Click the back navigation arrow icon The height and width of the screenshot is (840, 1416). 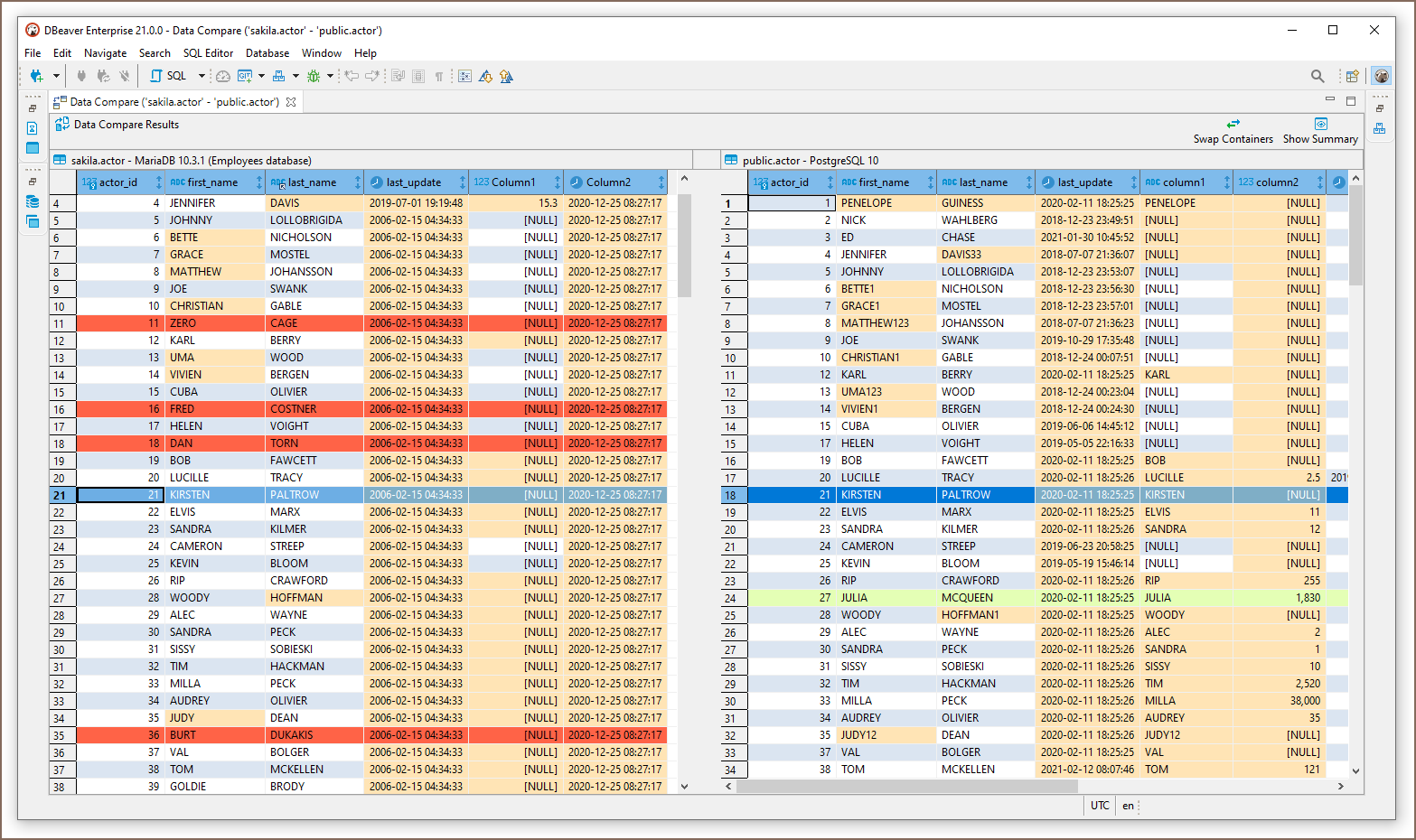(x=352, y=76)
